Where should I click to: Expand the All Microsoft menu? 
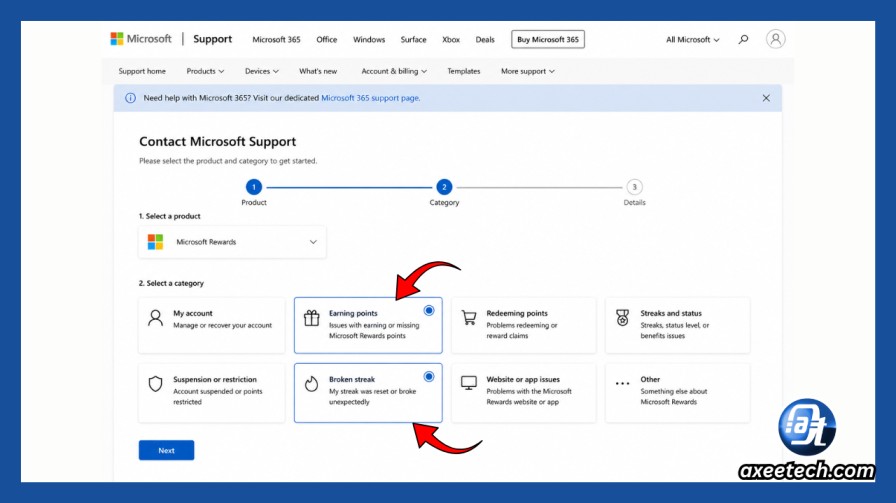(x=692, y=39)
